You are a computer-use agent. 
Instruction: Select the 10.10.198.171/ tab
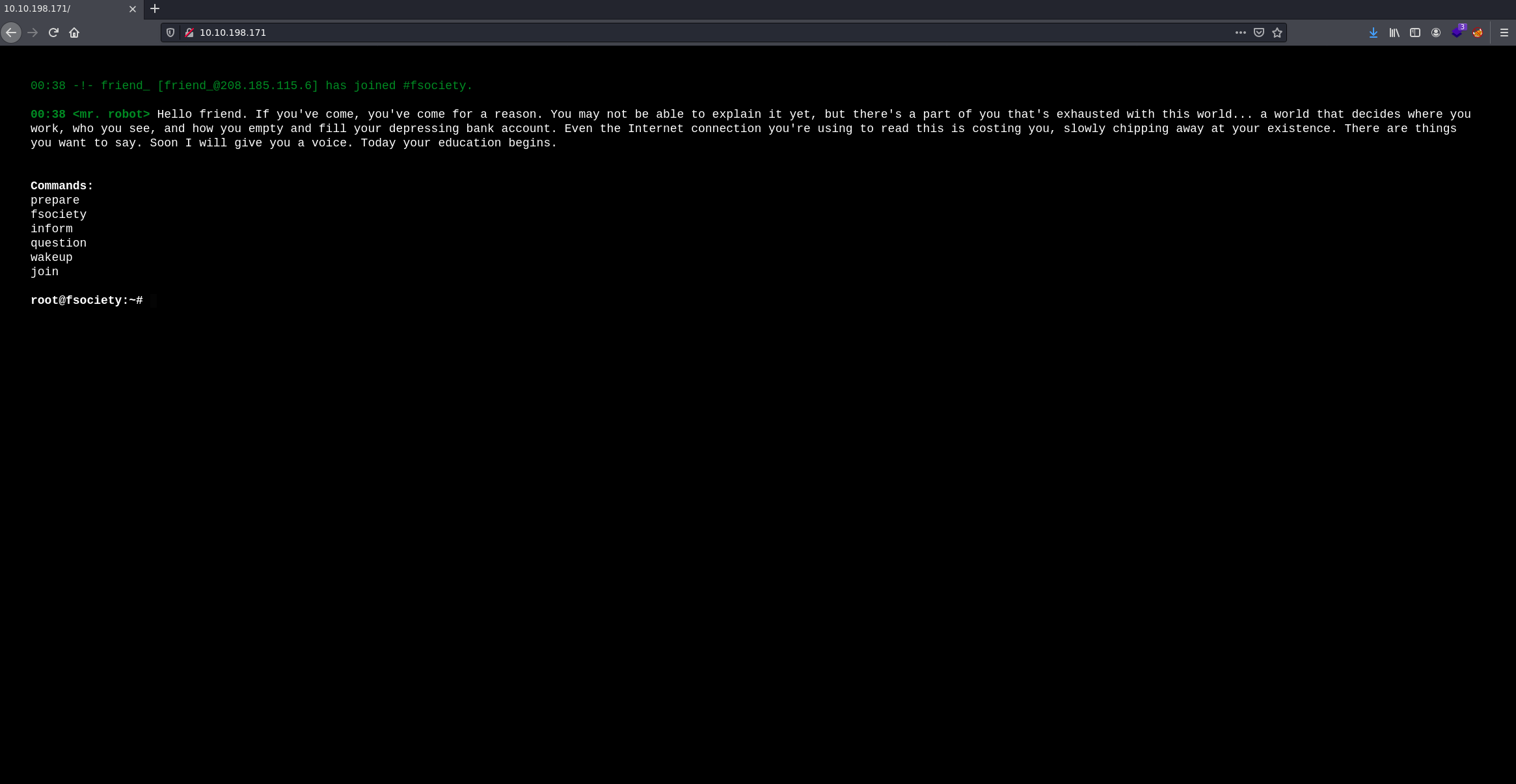(59, 9)
